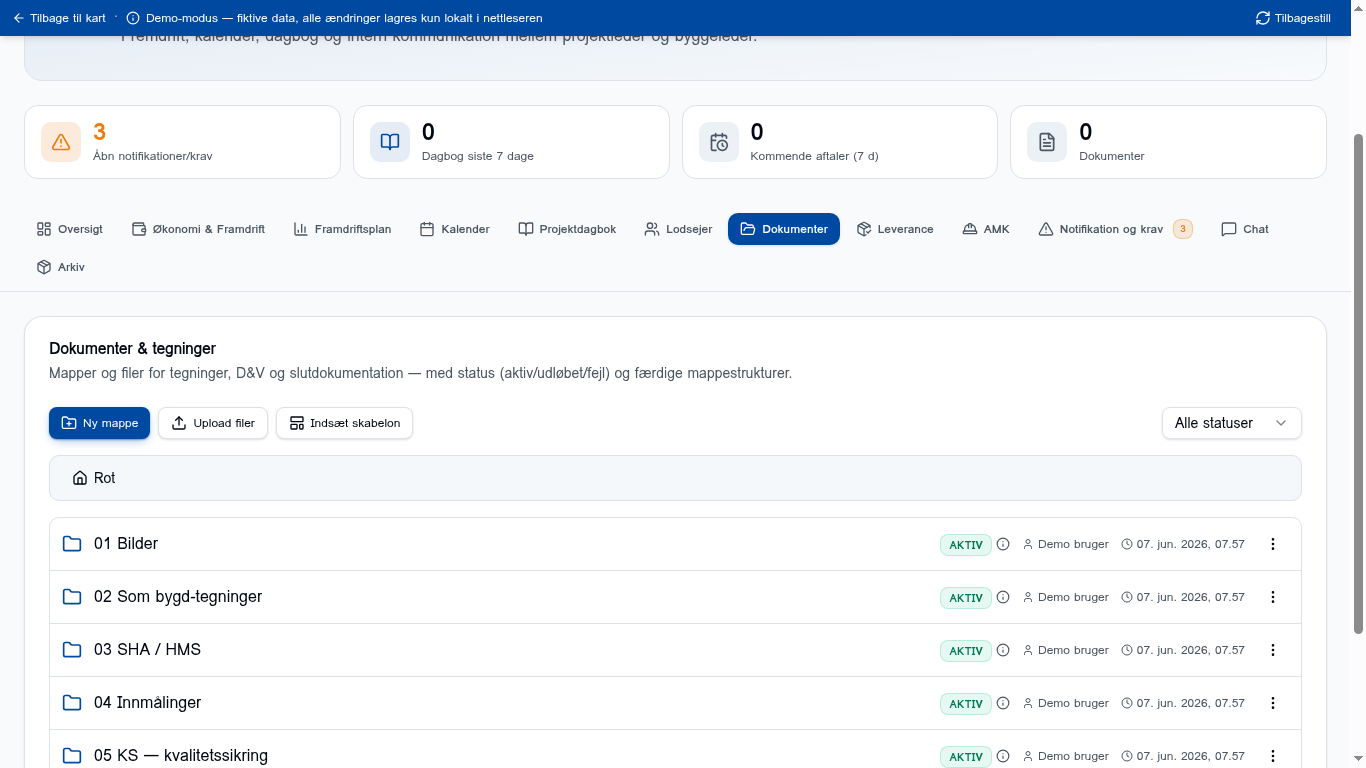Open the Leverance tab
Viewport: 1366px width, 768px height.
(x=895, y=229)
